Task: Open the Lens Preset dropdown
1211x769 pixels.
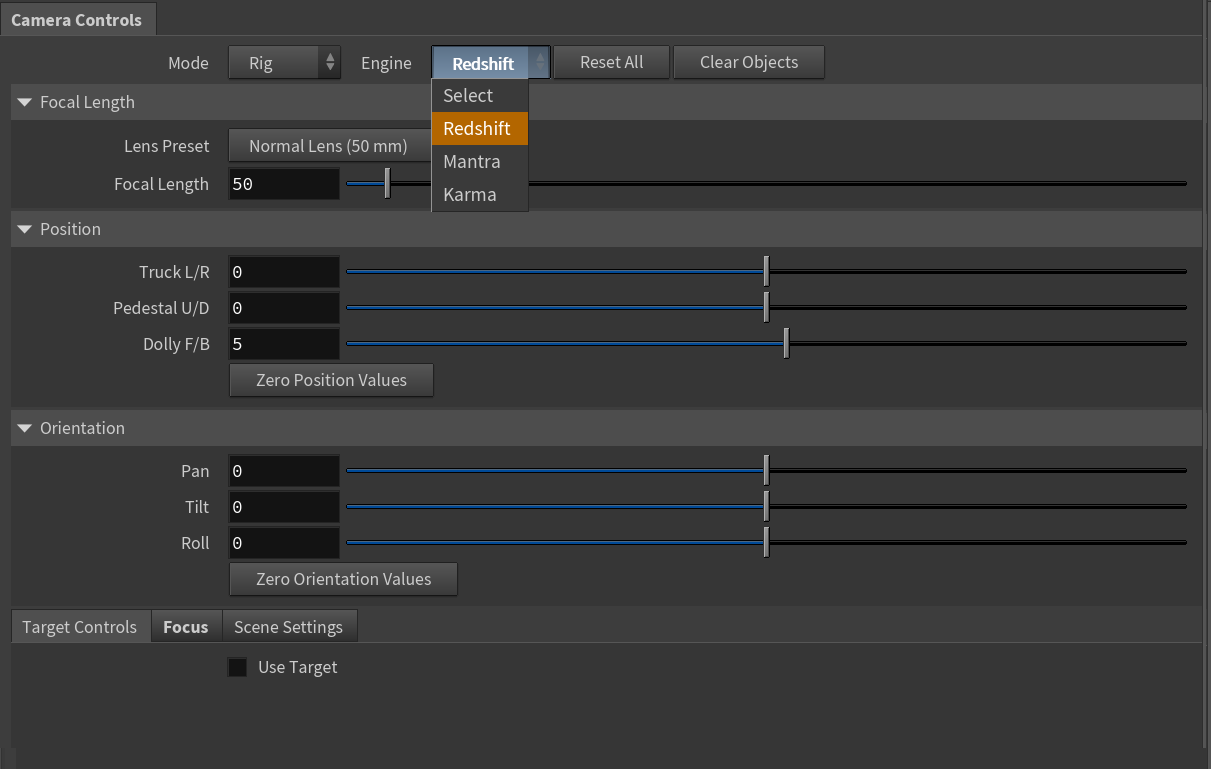Action: [329, 146]
